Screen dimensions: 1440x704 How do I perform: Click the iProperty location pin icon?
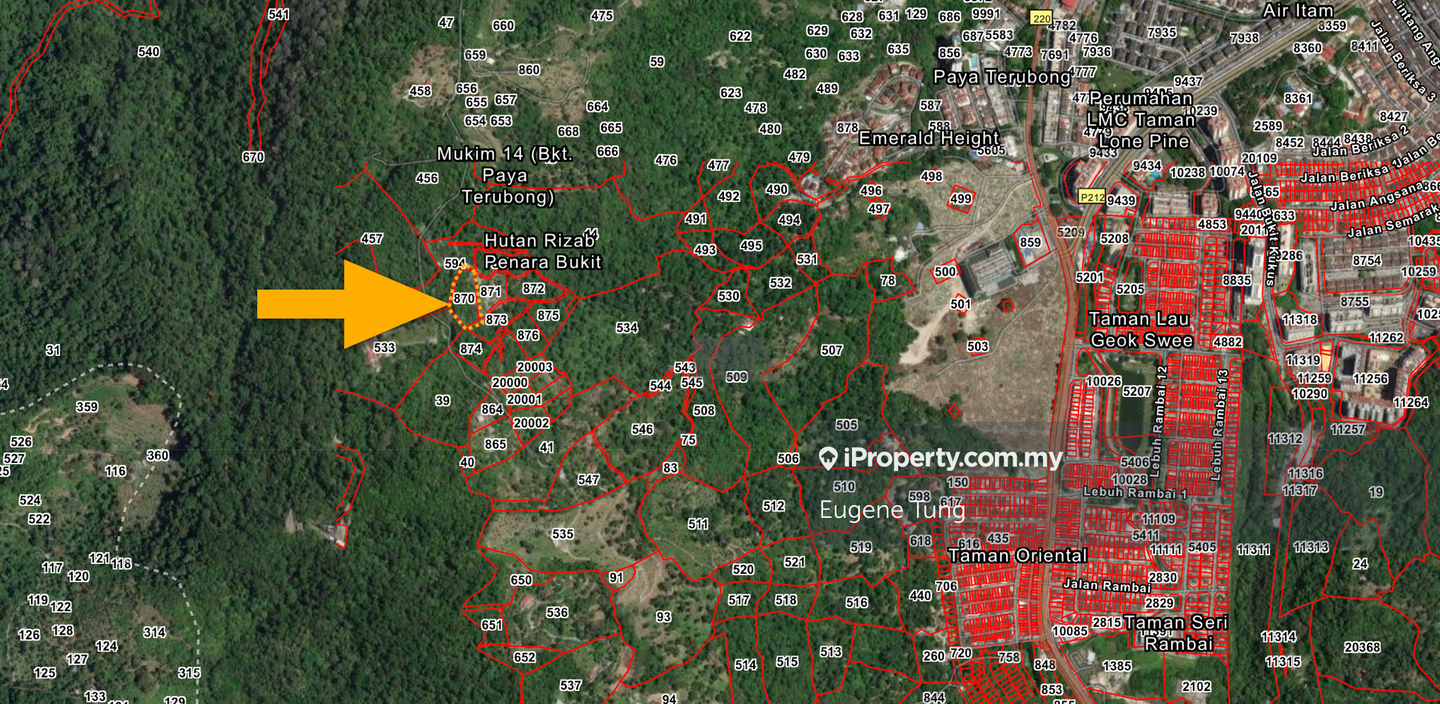tap(828, 459)
